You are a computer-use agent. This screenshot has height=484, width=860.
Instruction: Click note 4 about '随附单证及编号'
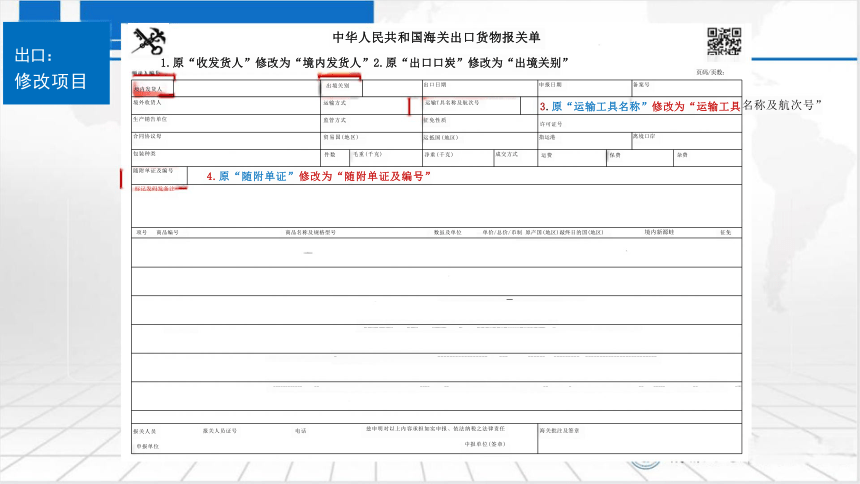click(x=318, y=176)
